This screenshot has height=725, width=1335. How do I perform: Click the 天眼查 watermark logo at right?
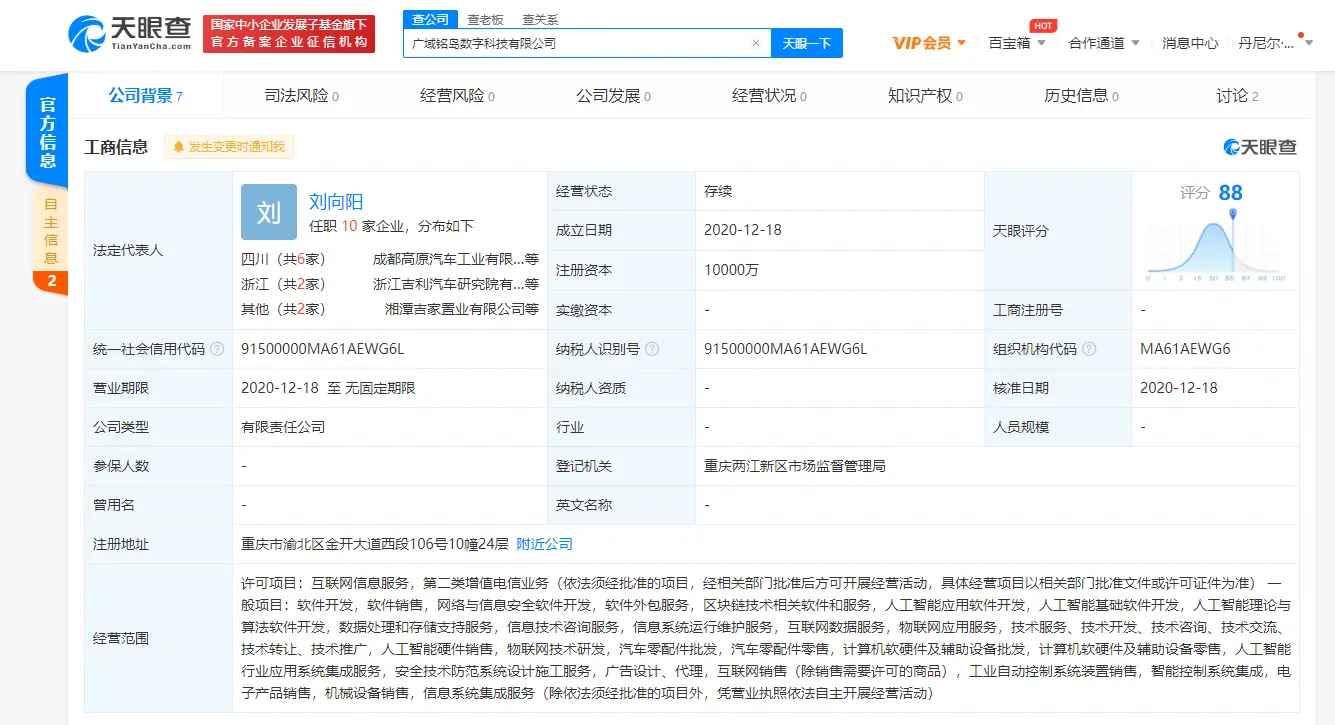(1260, 147)
